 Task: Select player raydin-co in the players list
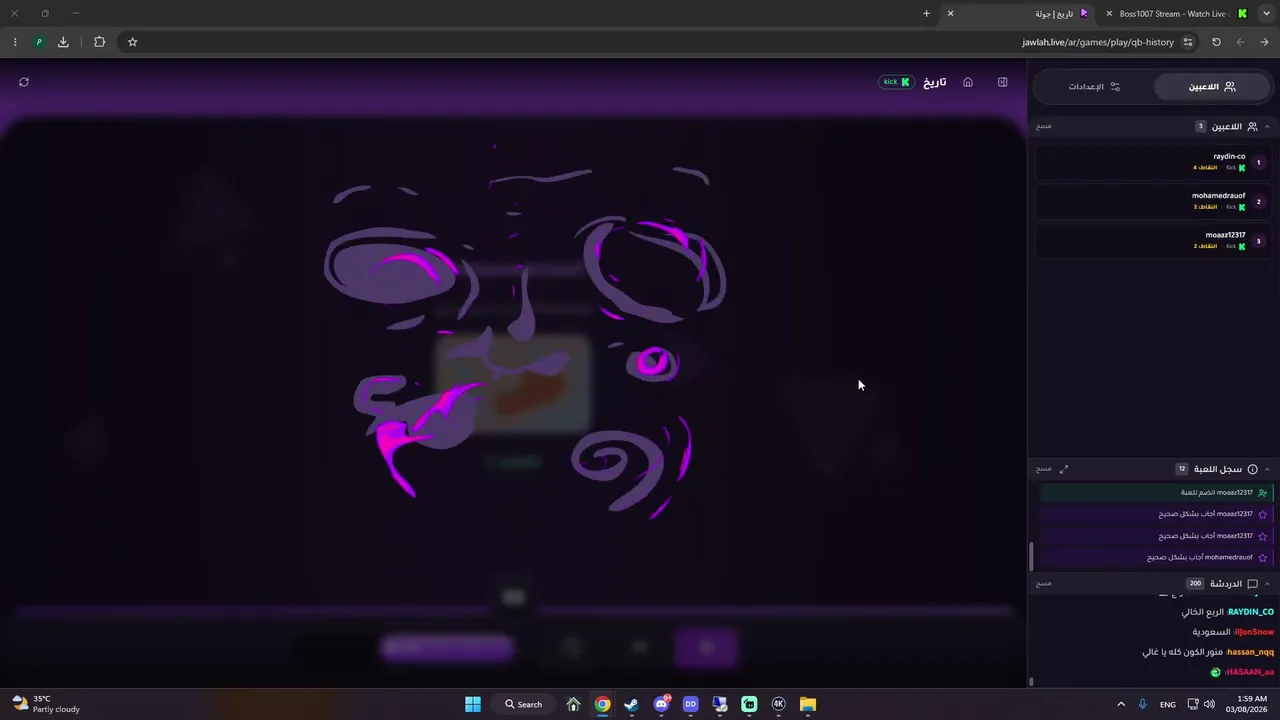pyautogui.click(x=1153, y=162)
